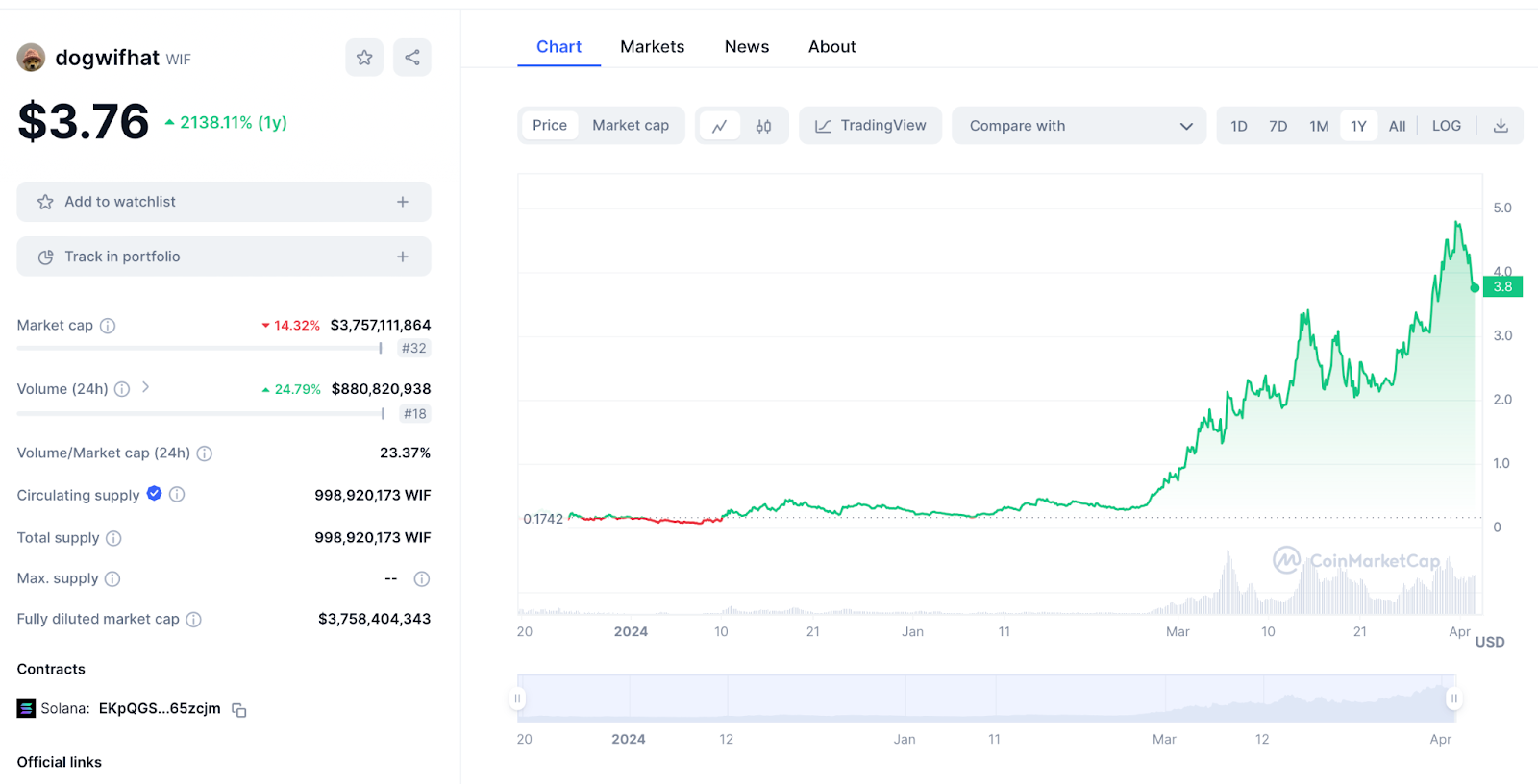Image resolution: width=1538 pixels, height=784 pixels.
Task: Expand Volume (24h) chevron arrow
Action: pyautogui.click(x=145, y=387)
